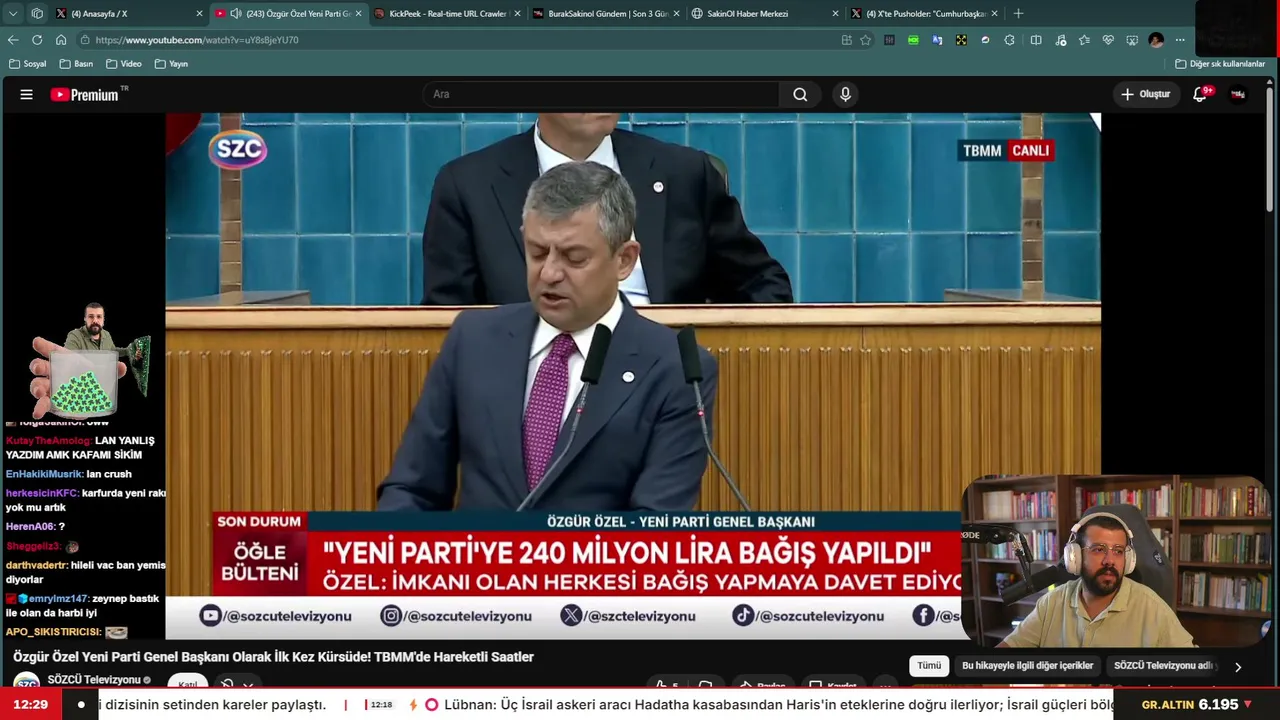This screenshot has height=720, width=1280.
Task: Open the browser extensions puzzle icon
Action: pyautogui.click(x=1009, y=40)
